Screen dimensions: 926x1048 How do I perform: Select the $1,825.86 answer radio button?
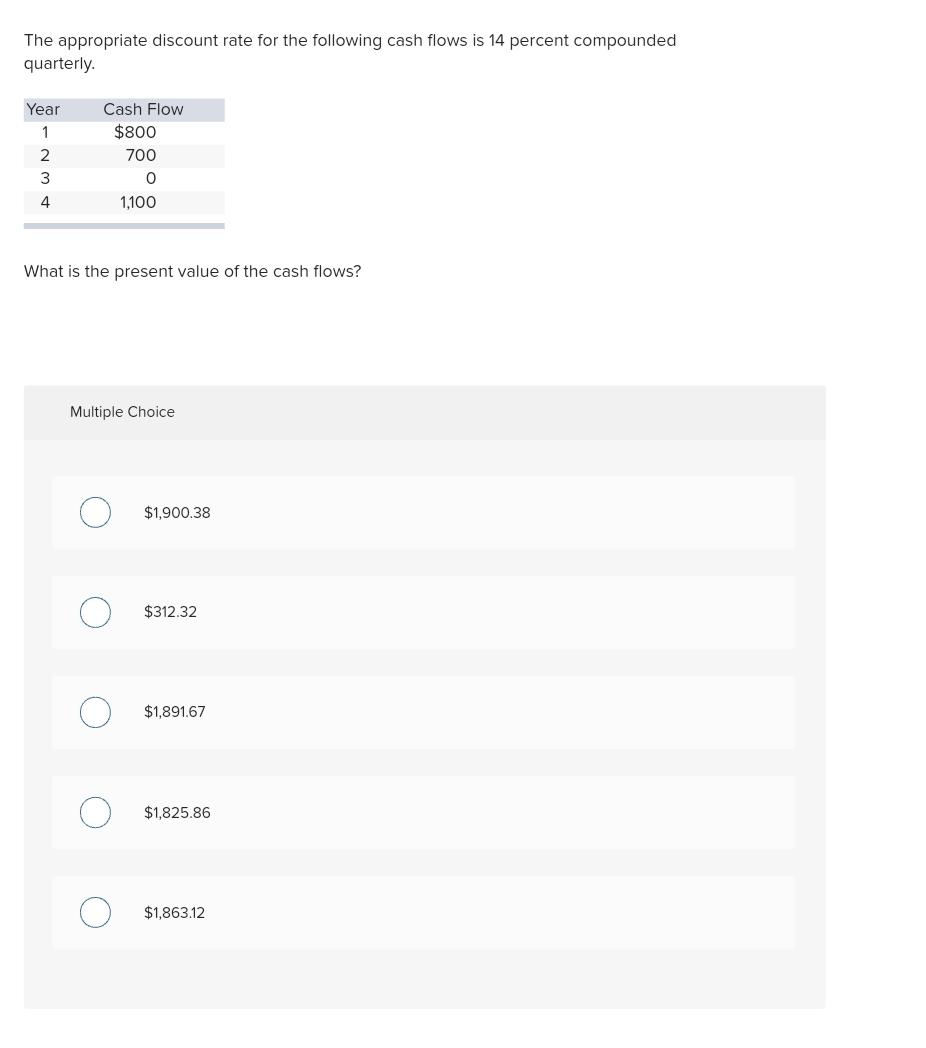pyautogui.click(x=95, y=812)
